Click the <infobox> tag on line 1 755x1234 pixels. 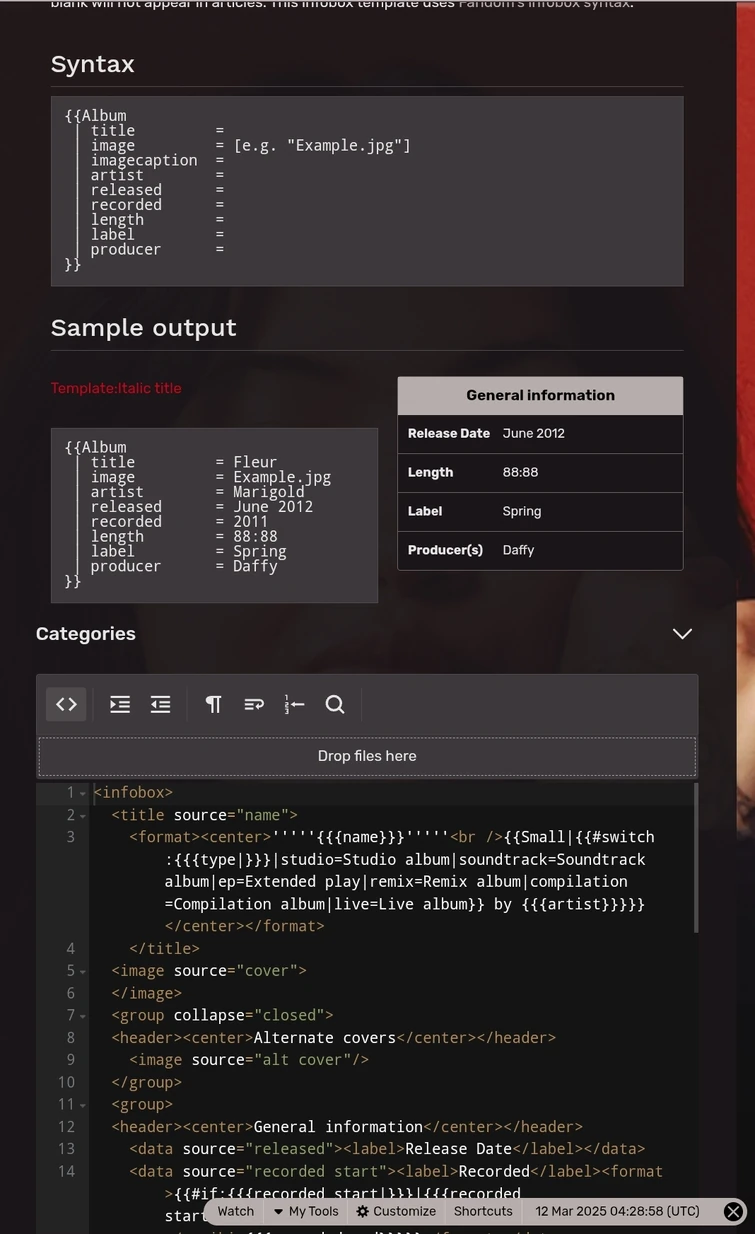133,793
